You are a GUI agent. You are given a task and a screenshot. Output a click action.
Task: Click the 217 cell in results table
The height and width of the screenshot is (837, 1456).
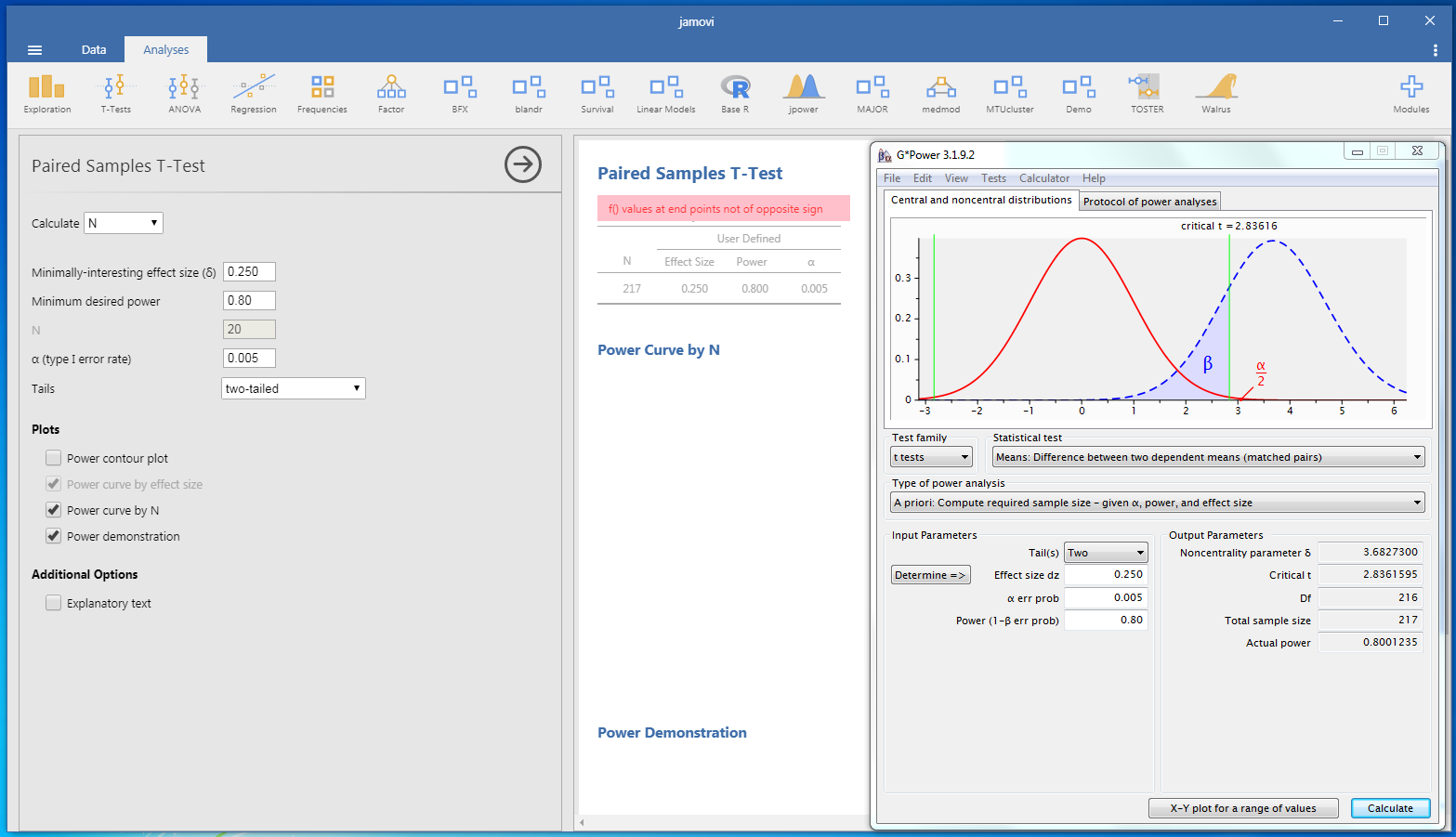coord(632,289)
